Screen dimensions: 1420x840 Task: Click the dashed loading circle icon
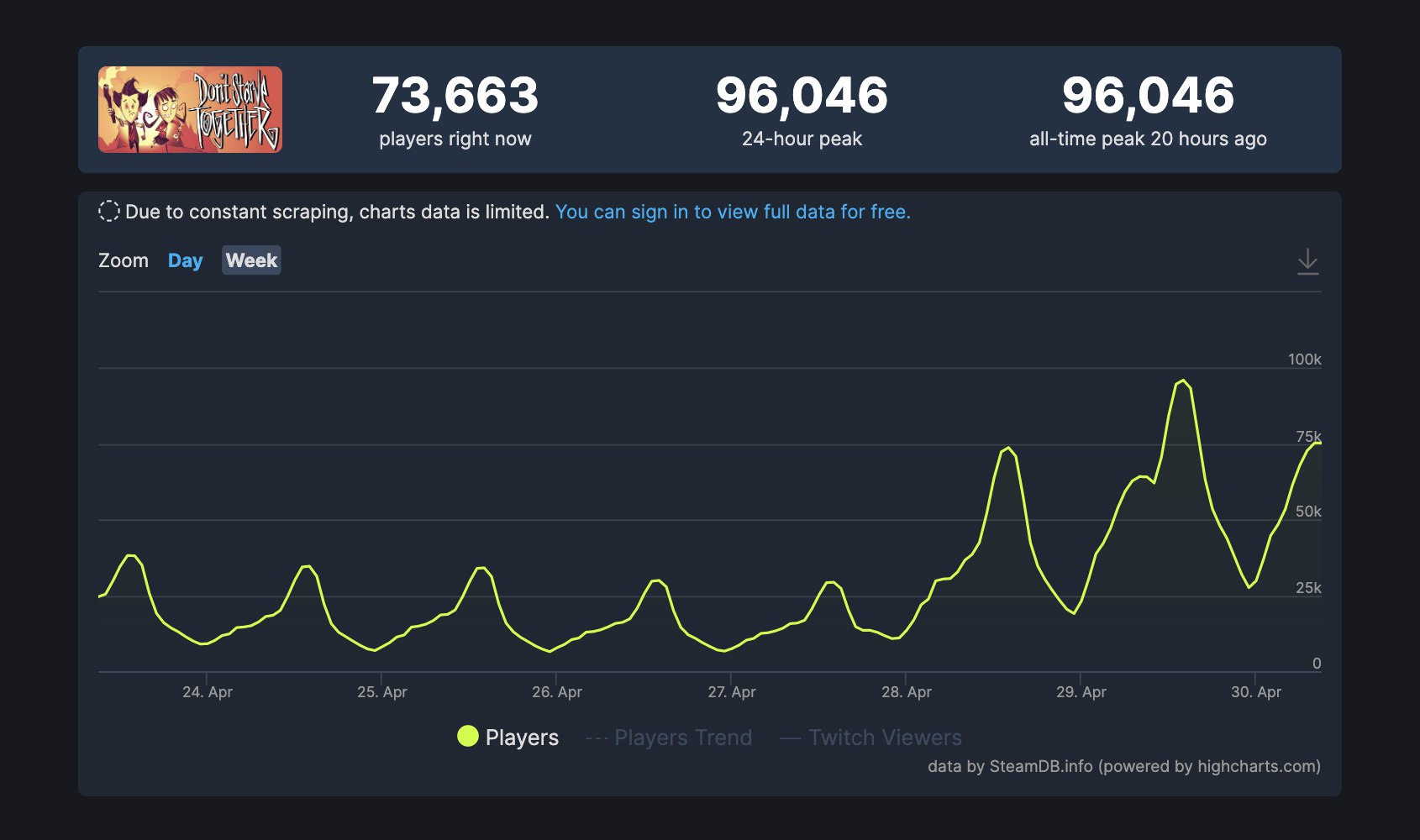[x=109, y=212]
